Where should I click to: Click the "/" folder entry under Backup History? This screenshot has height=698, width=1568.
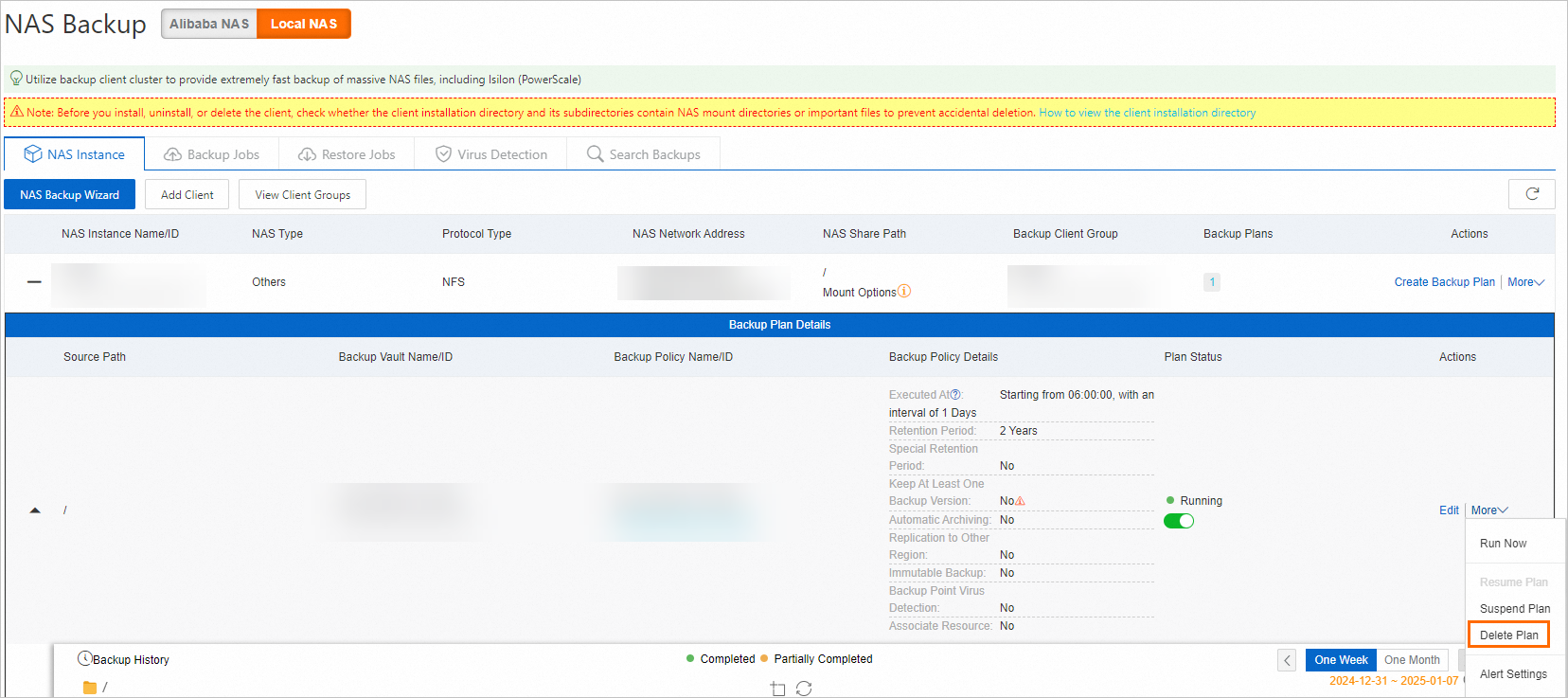tap(105, 688)
